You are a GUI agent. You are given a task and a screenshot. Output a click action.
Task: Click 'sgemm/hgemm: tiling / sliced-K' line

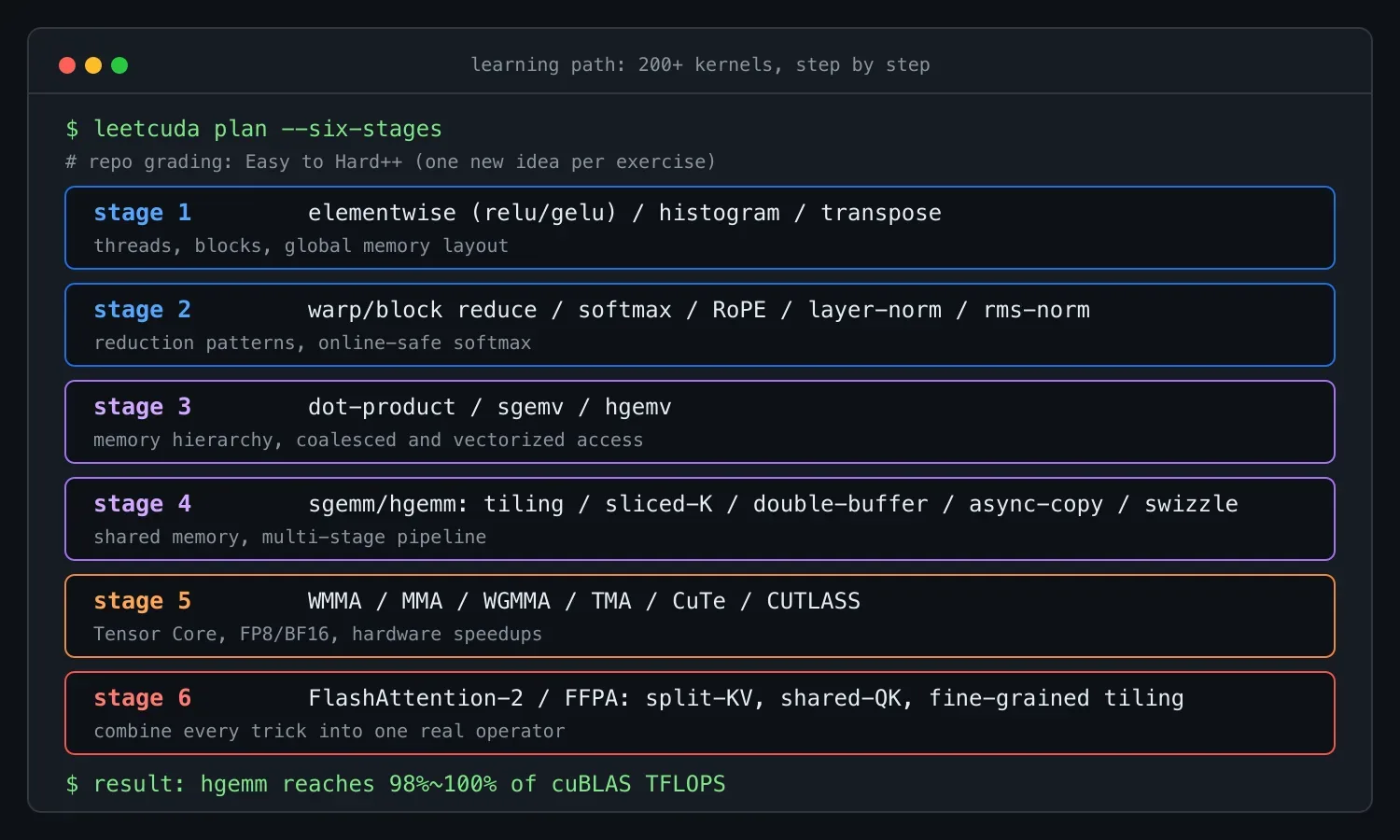click(x=773, y=504)
